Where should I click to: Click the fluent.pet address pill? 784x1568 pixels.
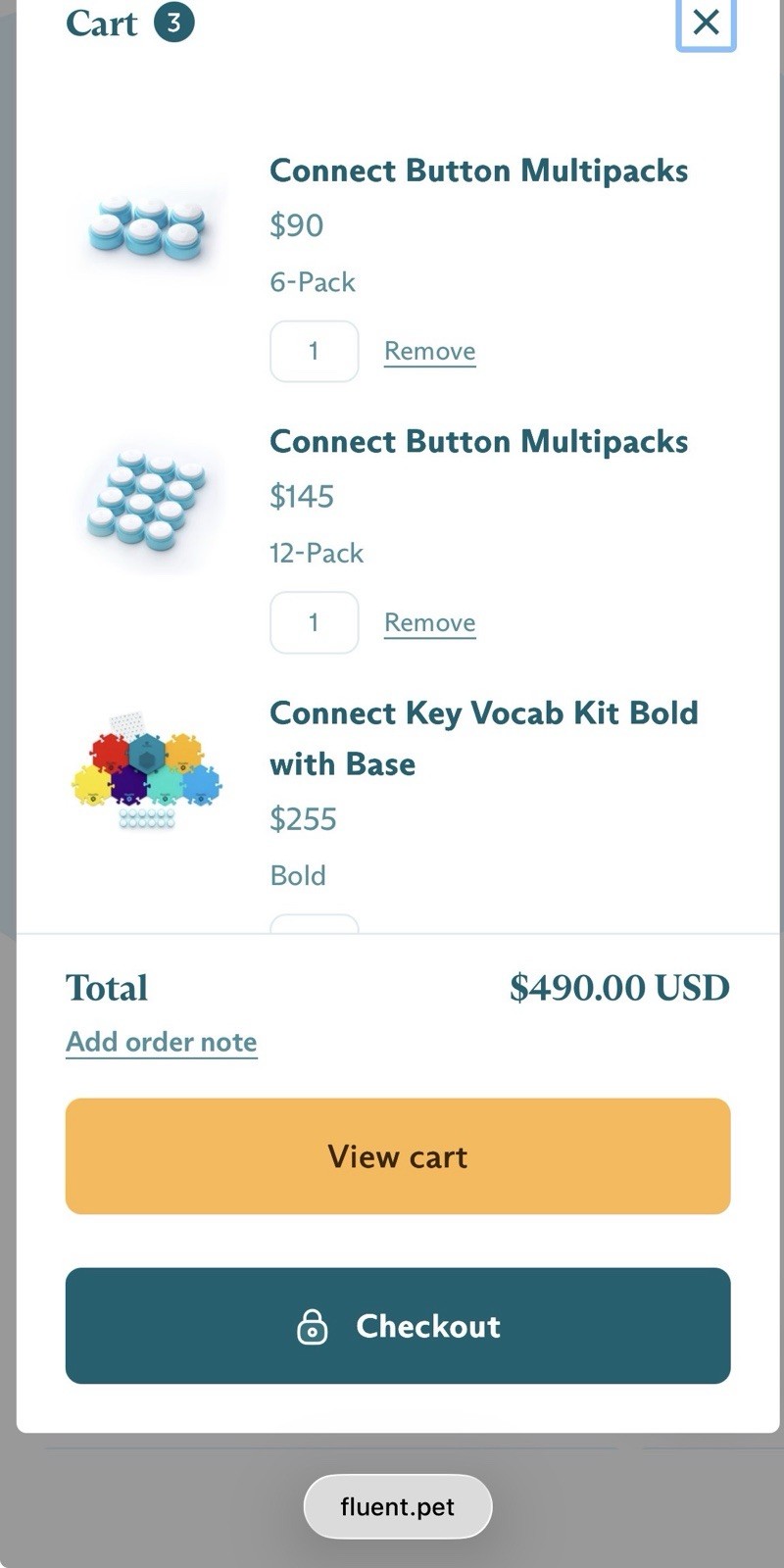(397, 1506)
